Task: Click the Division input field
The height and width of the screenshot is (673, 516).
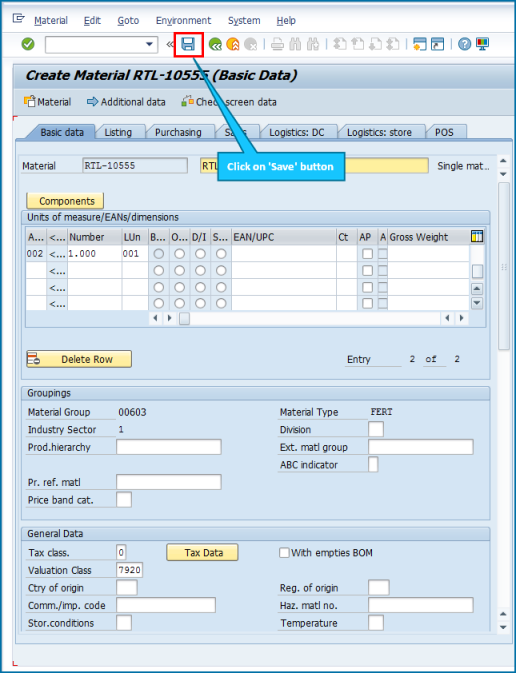Action: (376, 429)
